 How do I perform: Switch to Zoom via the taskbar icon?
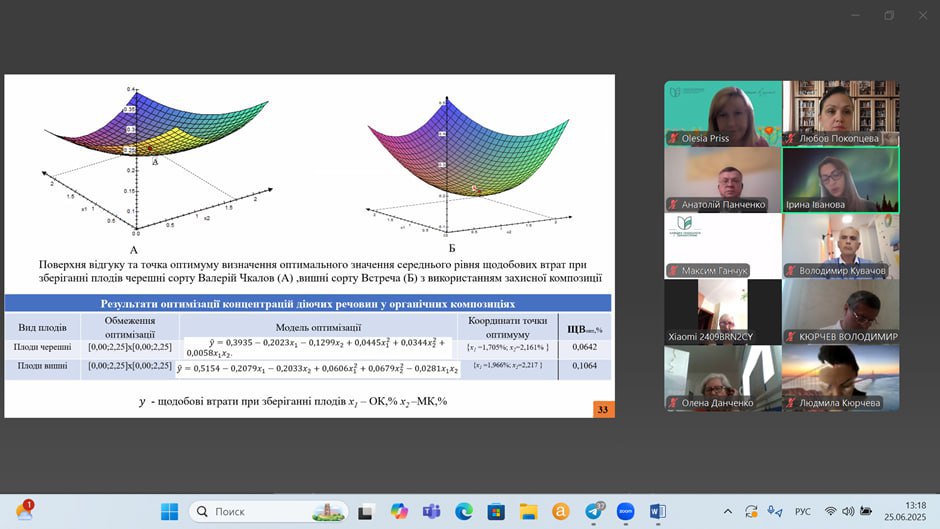(x=625, y=512)
